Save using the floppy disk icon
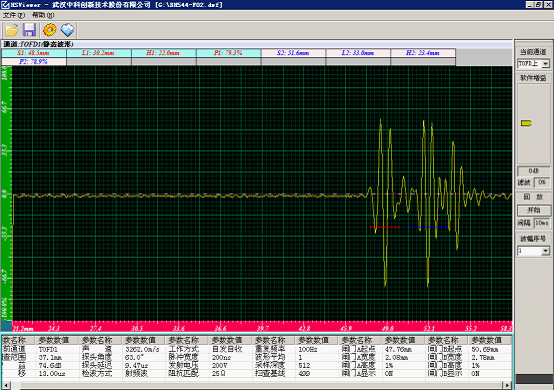The image size is (555, 390). tap(29, 30)
